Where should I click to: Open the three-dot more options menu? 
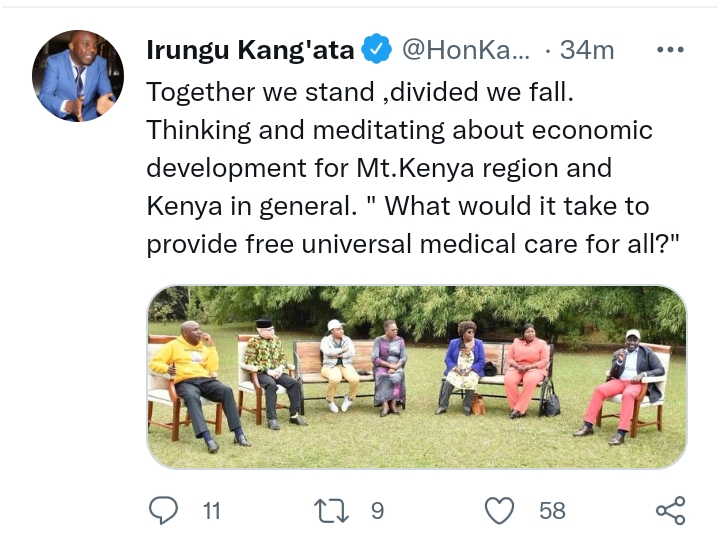pos(670,49)
